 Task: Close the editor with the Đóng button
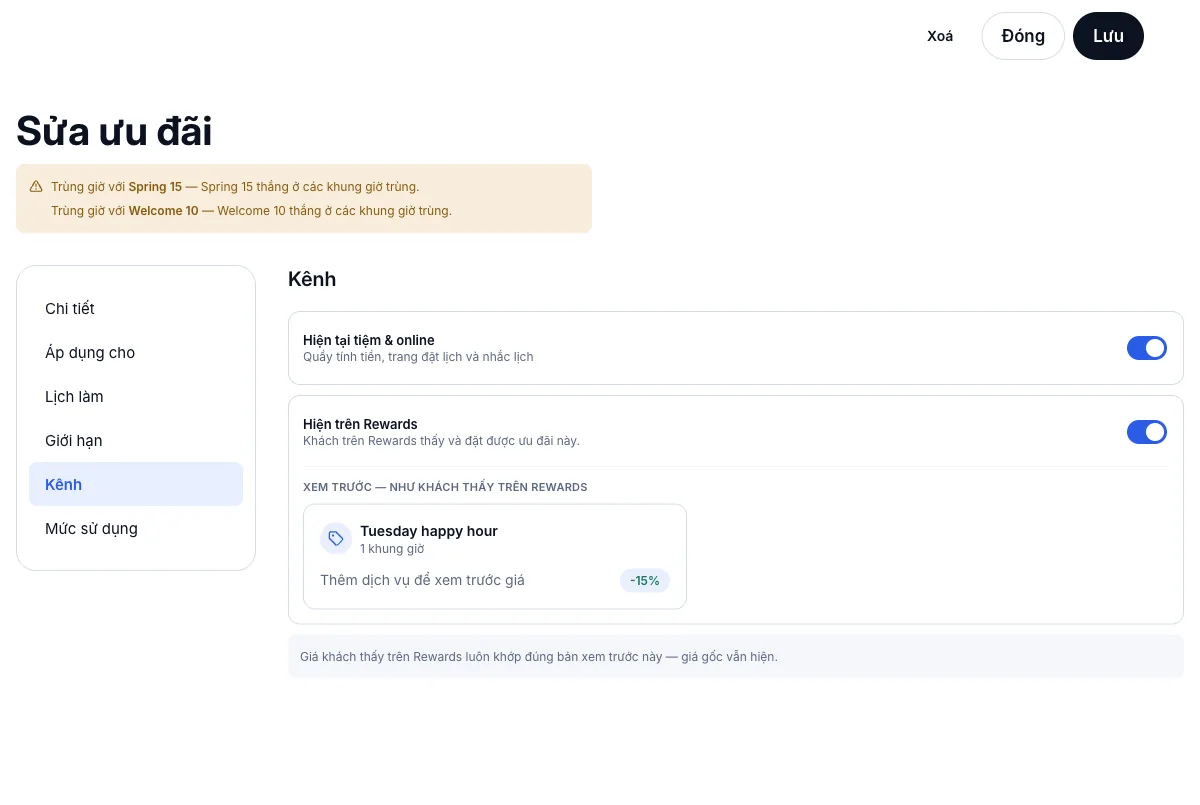[1023, 36]
